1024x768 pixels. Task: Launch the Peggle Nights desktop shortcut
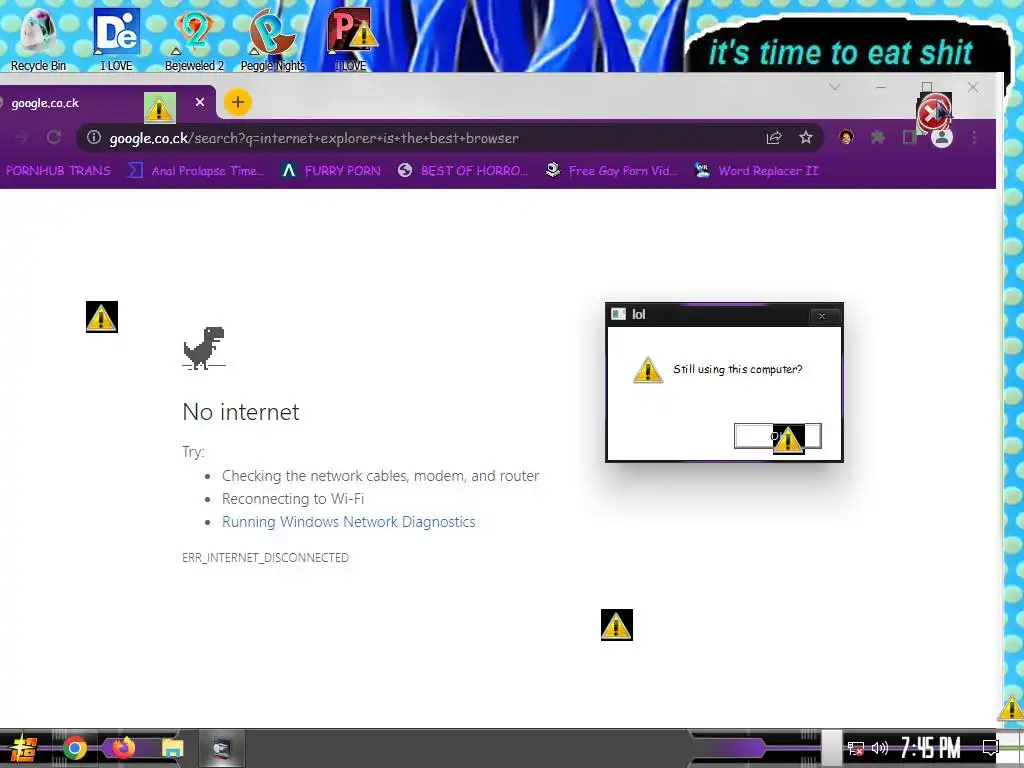click(x=272, y=39)
